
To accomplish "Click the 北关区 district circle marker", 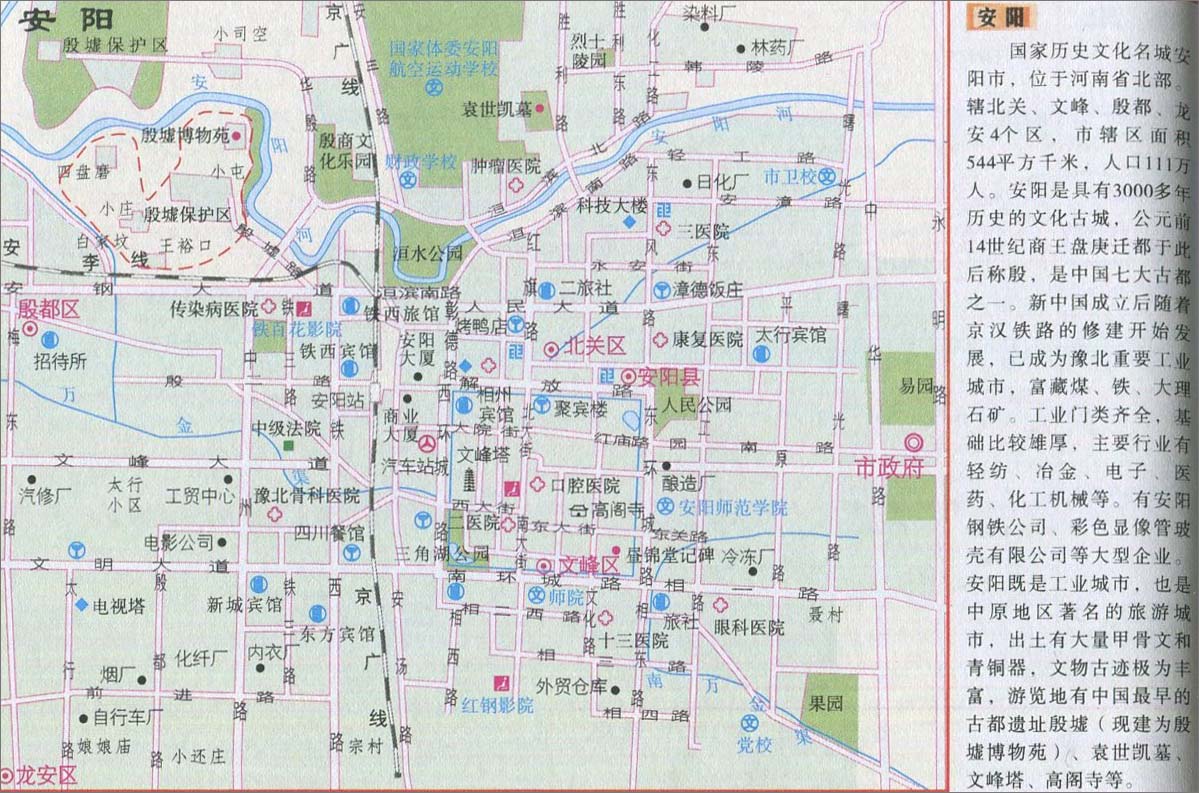I will tap(551, 349).
